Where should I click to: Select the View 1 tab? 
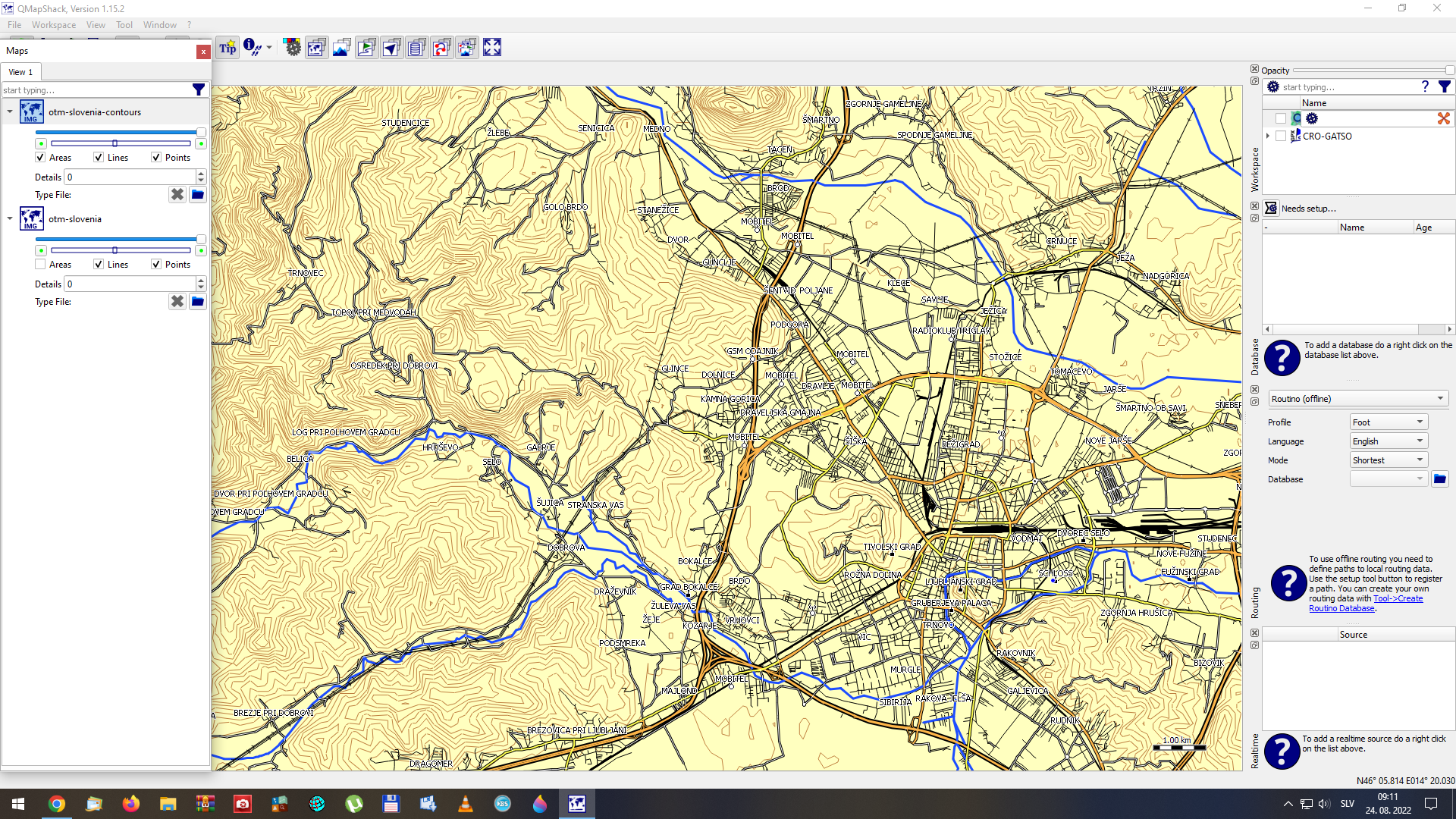point(20,72)
